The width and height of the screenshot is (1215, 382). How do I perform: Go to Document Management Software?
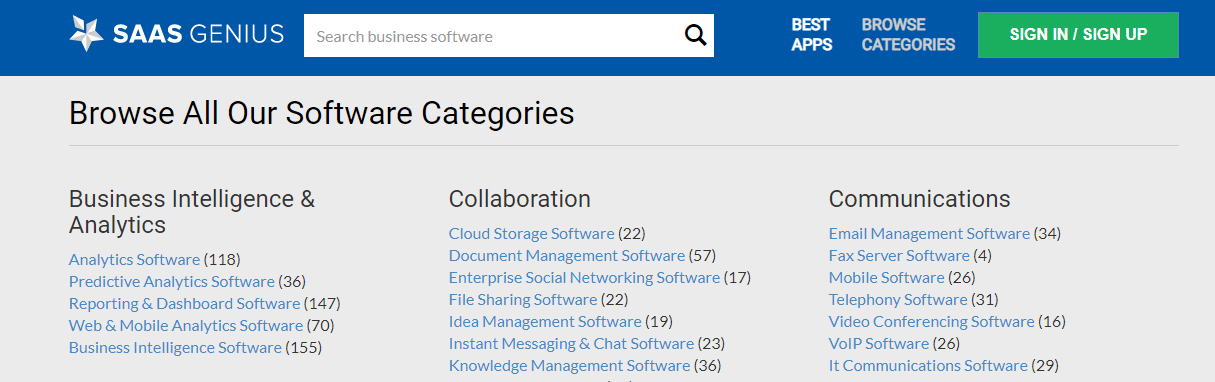pyautogui.click(x=567, y=255)
